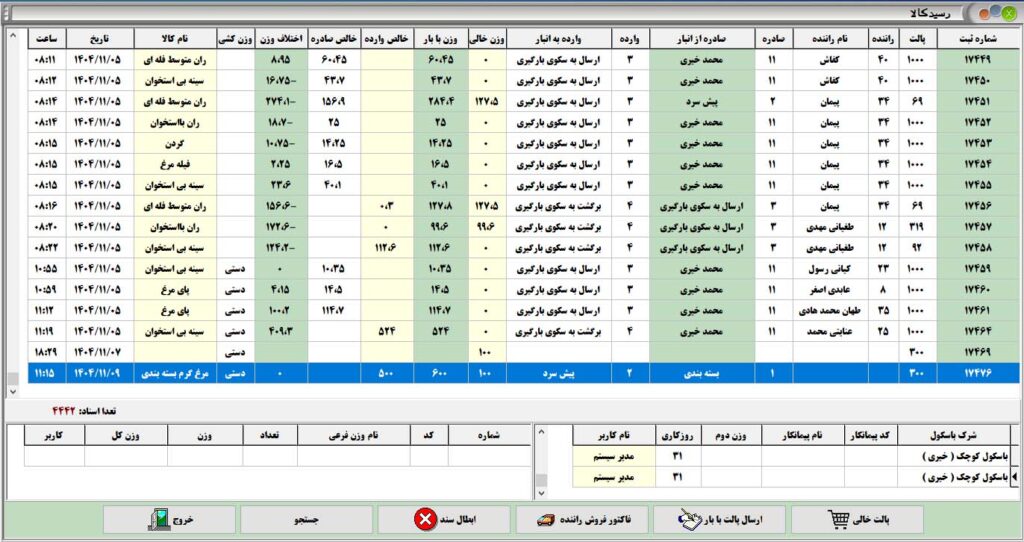Click the تاریخ column header

click(x=102, y=38)
